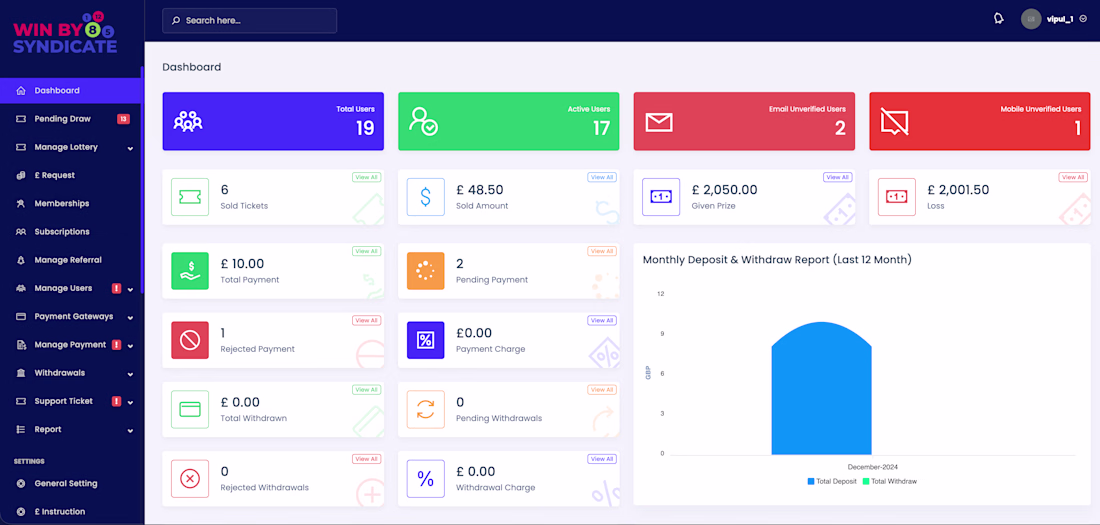Image resolution: width=1100 pixels, height=525 pixels.
Task: View all for Loss card
Action: click(x=1073, y=178)
